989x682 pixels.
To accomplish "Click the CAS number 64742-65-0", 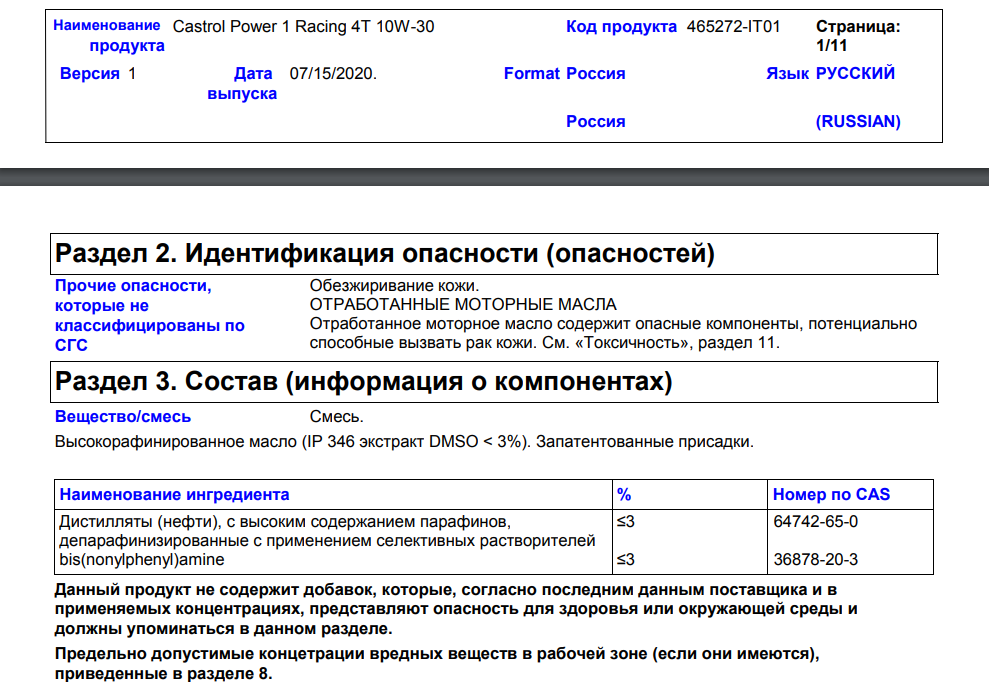I will click(816, 522).
